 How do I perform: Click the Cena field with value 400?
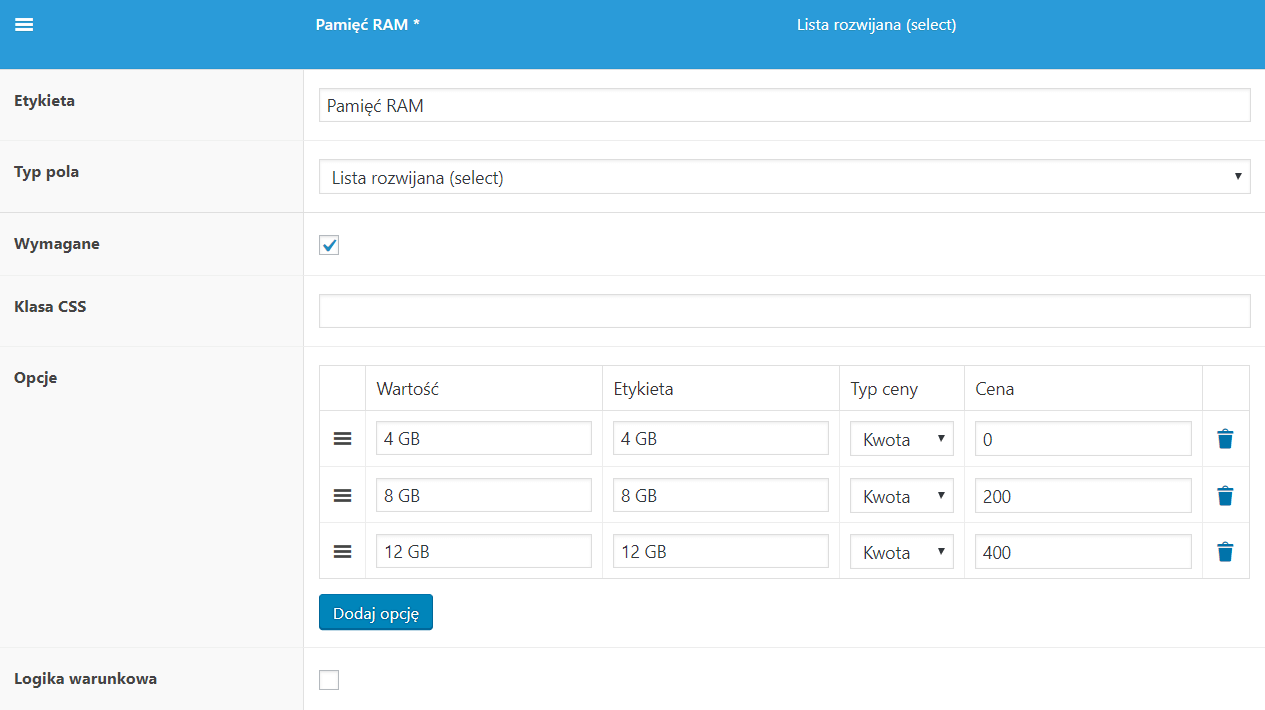click(1084, 551)
